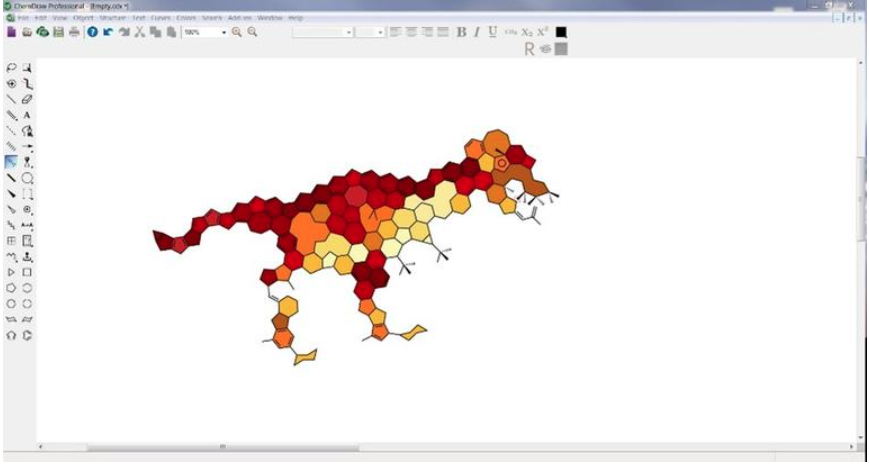The height and width of the screenshot is (465, 869).
Task: Click the Save disk icon
Action: 59,32
